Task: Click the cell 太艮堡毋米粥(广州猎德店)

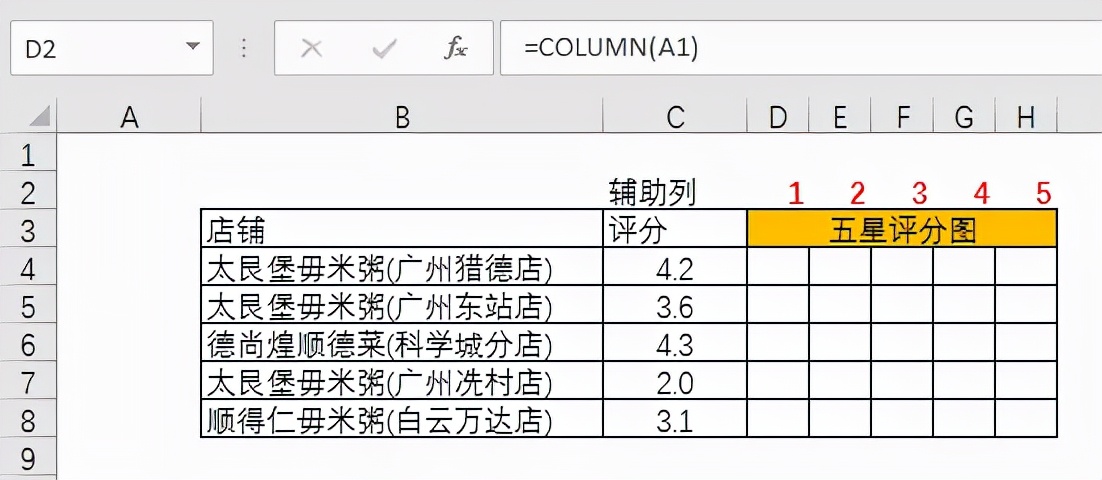Action: tap(402, 266)
